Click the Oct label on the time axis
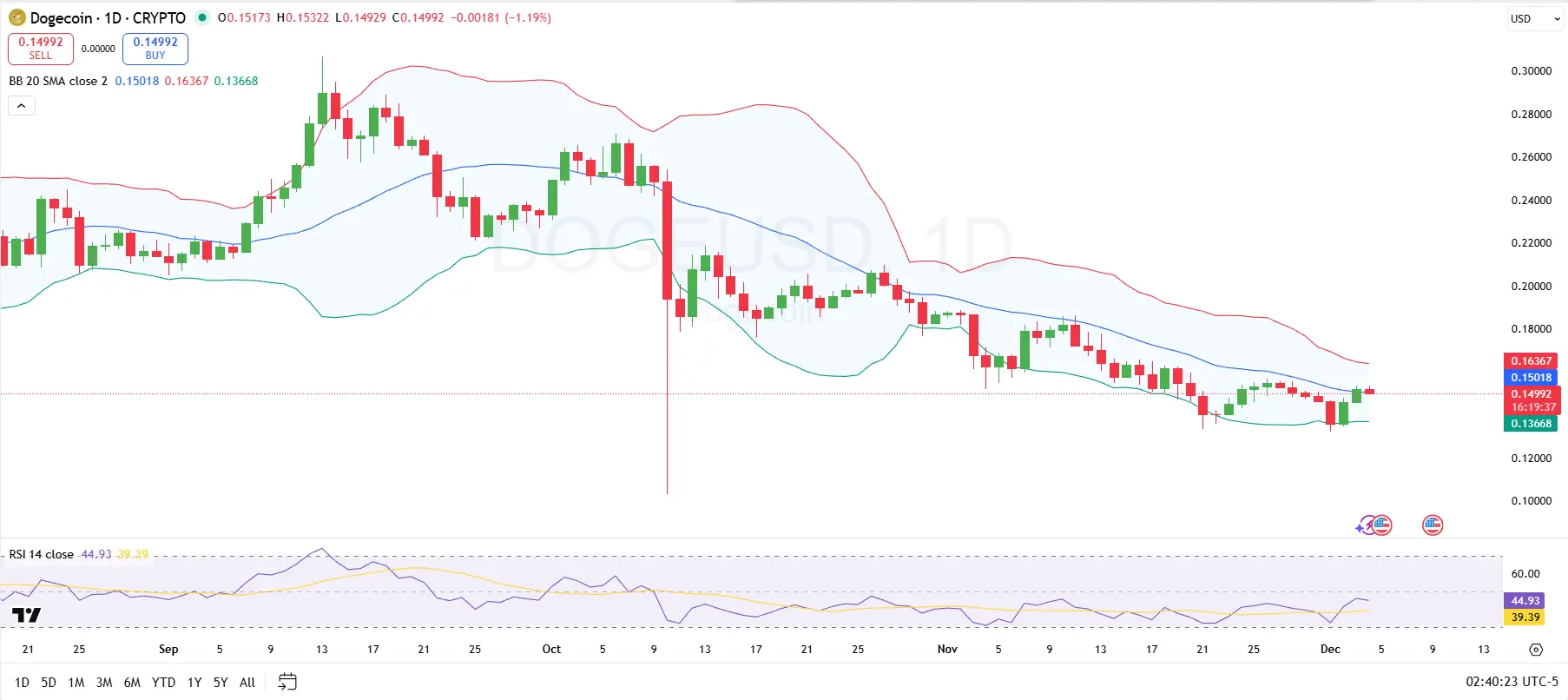The height and width of the screenshot is (700, 1568). click(551, 649)
